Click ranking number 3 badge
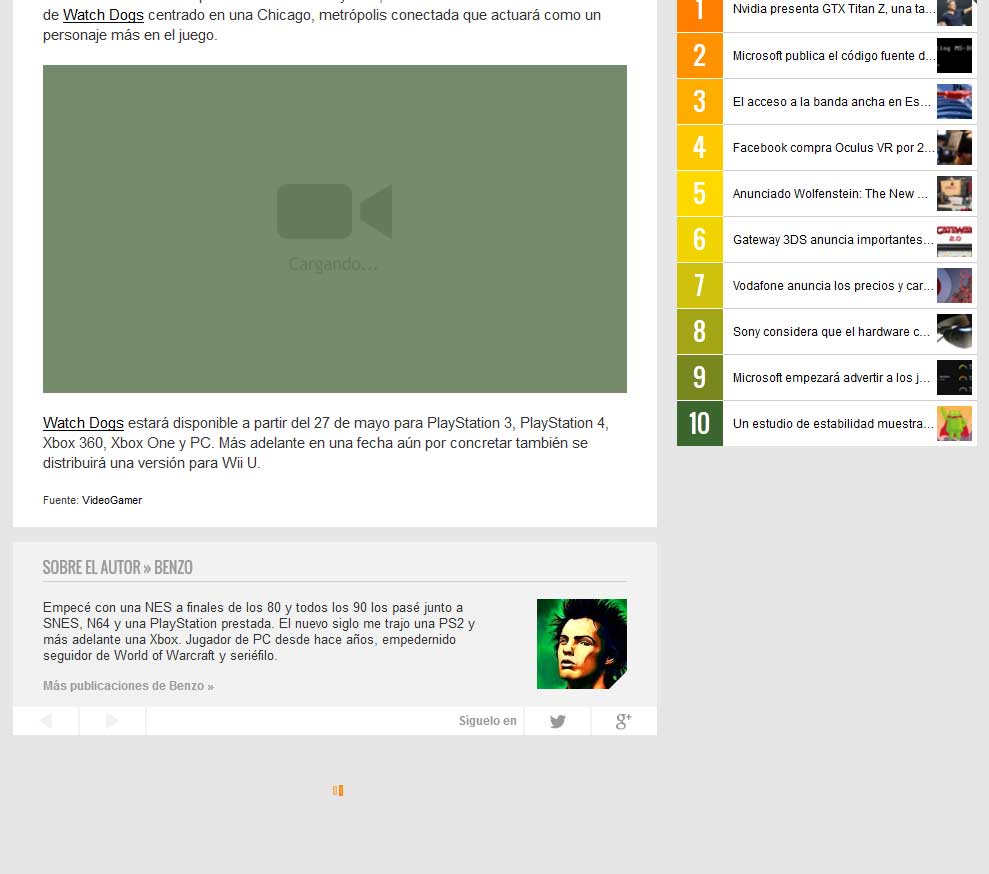Viewport: 989px width, 874px height. click(699, 102)
